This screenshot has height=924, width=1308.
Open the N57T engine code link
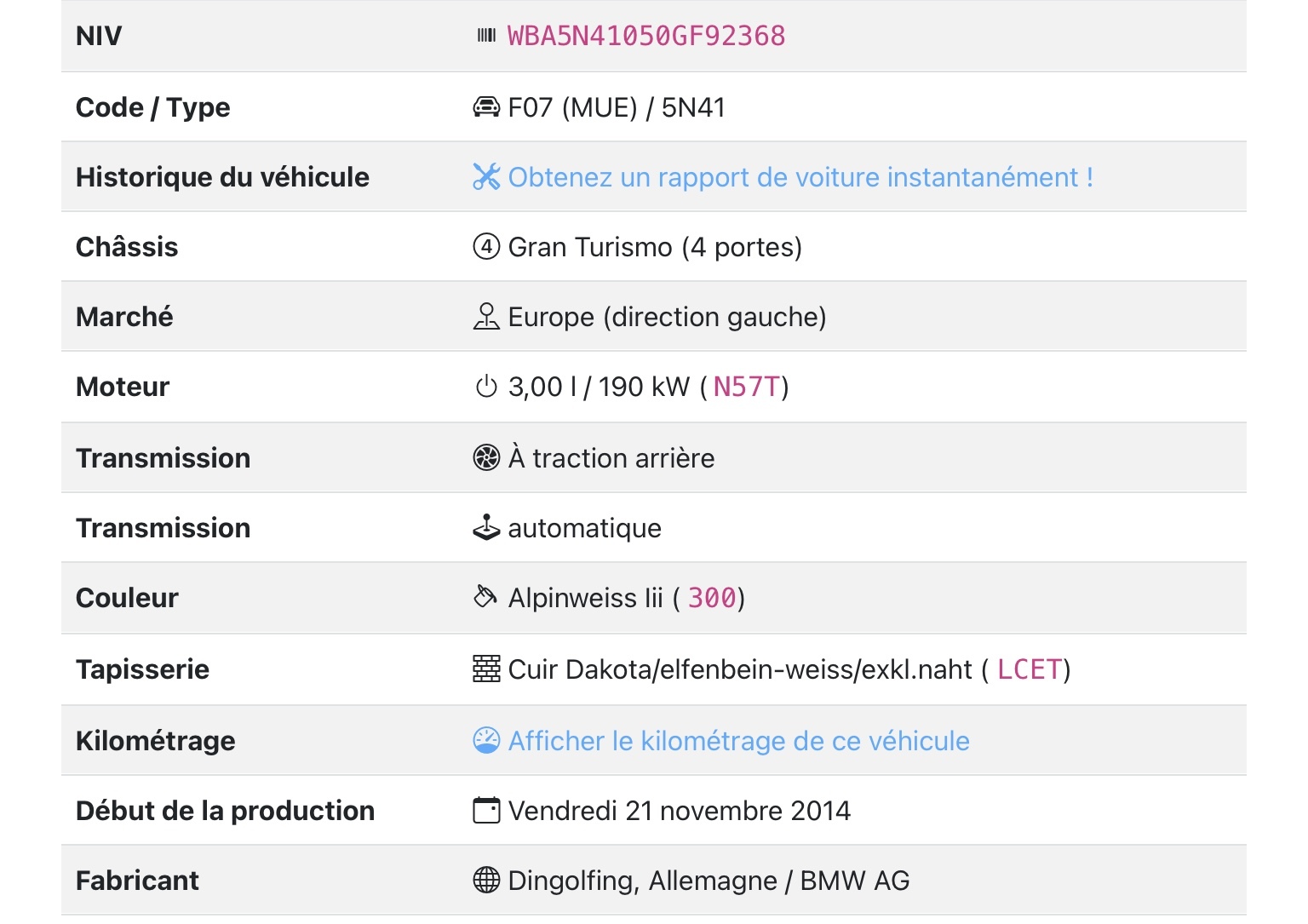[x=746, y=387]
